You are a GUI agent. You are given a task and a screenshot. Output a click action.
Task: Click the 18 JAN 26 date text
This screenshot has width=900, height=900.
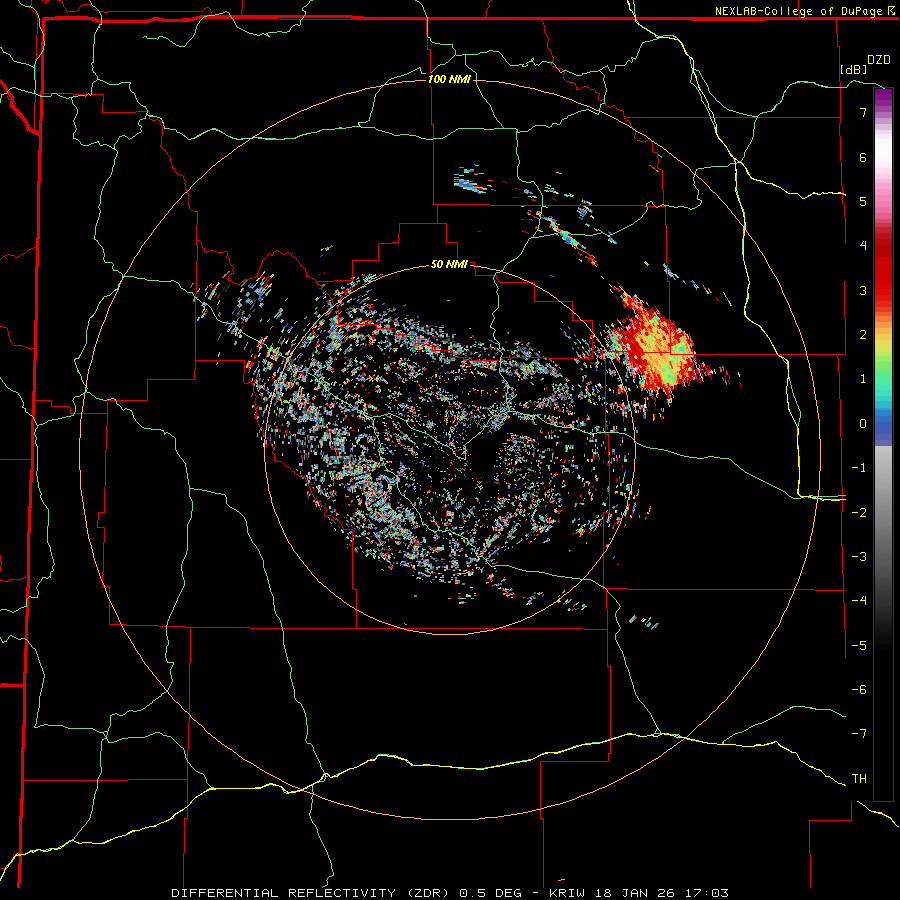634,893
